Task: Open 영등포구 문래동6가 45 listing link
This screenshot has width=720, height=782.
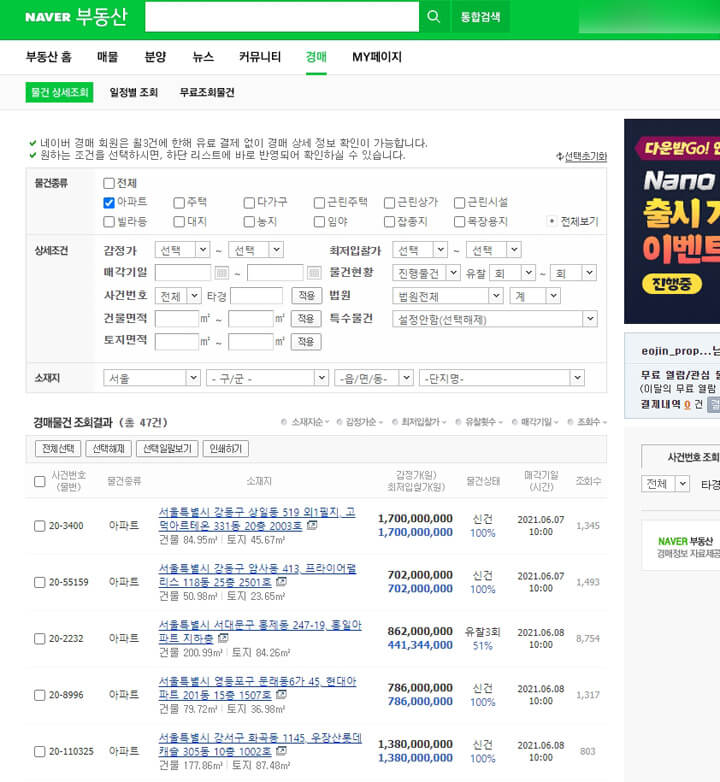Action: 257,688
